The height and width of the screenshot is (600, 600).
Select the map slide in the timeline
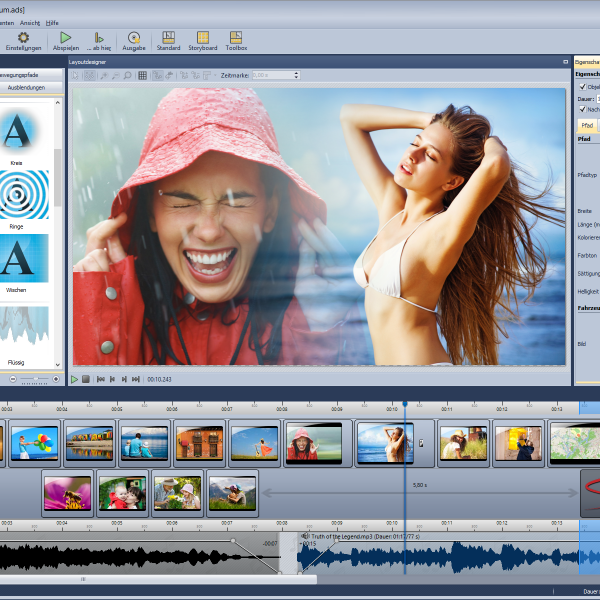pyautogui.click(x=575, y=443)
